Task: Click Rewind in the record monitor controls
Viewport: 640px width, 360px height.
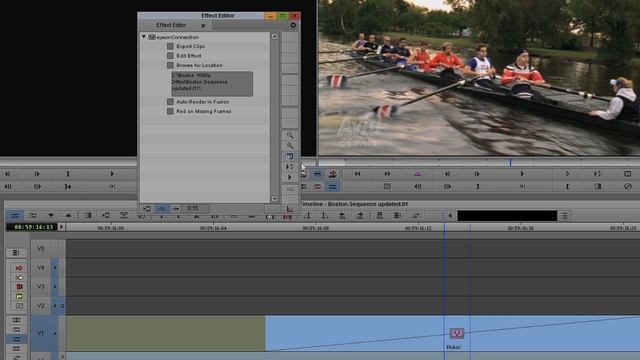Action: click(x=357, y=174)
